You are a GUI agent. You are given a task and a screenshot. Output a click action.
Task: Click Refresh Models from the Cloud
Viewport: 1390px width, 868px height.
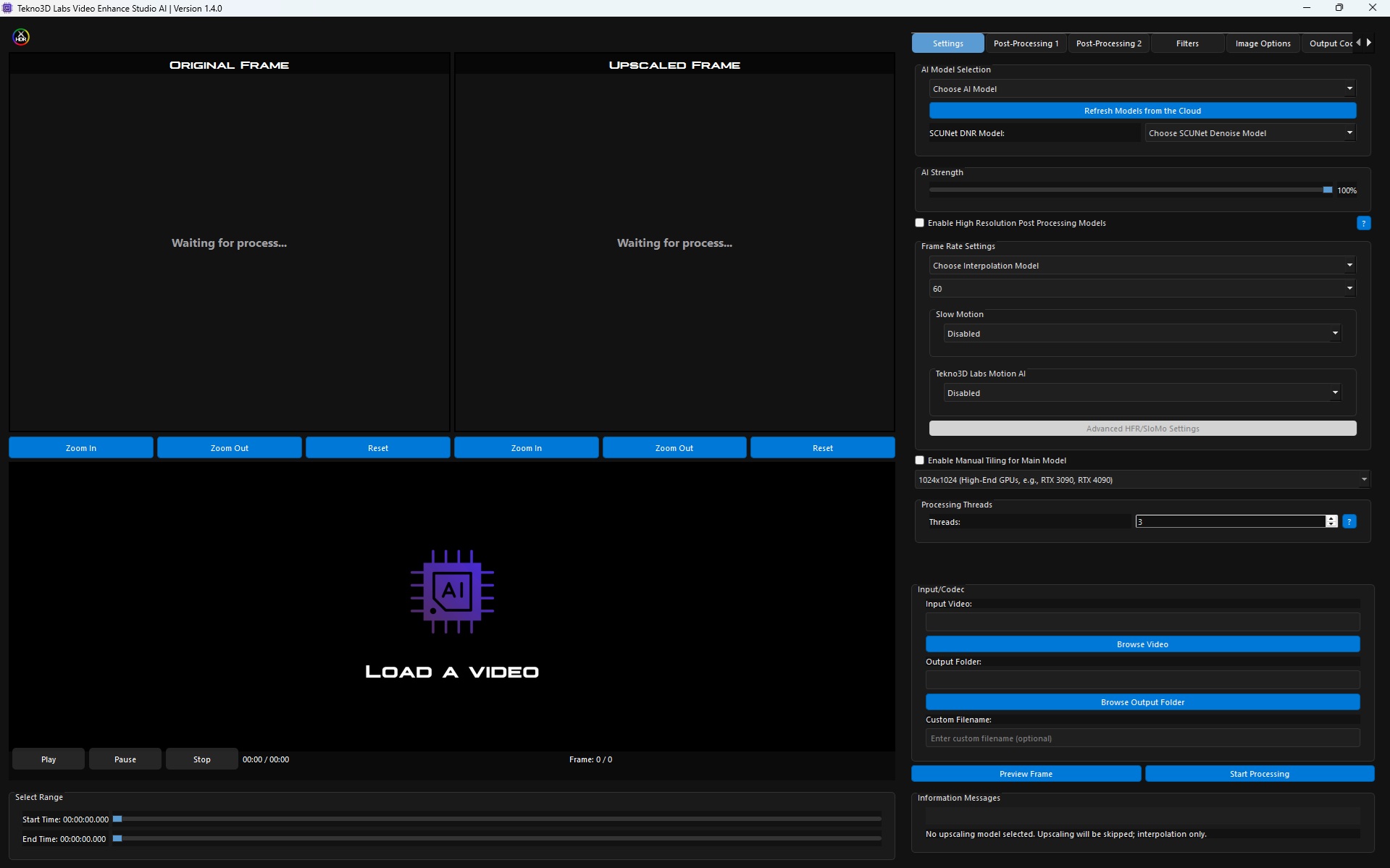[x=1142, y=111]
